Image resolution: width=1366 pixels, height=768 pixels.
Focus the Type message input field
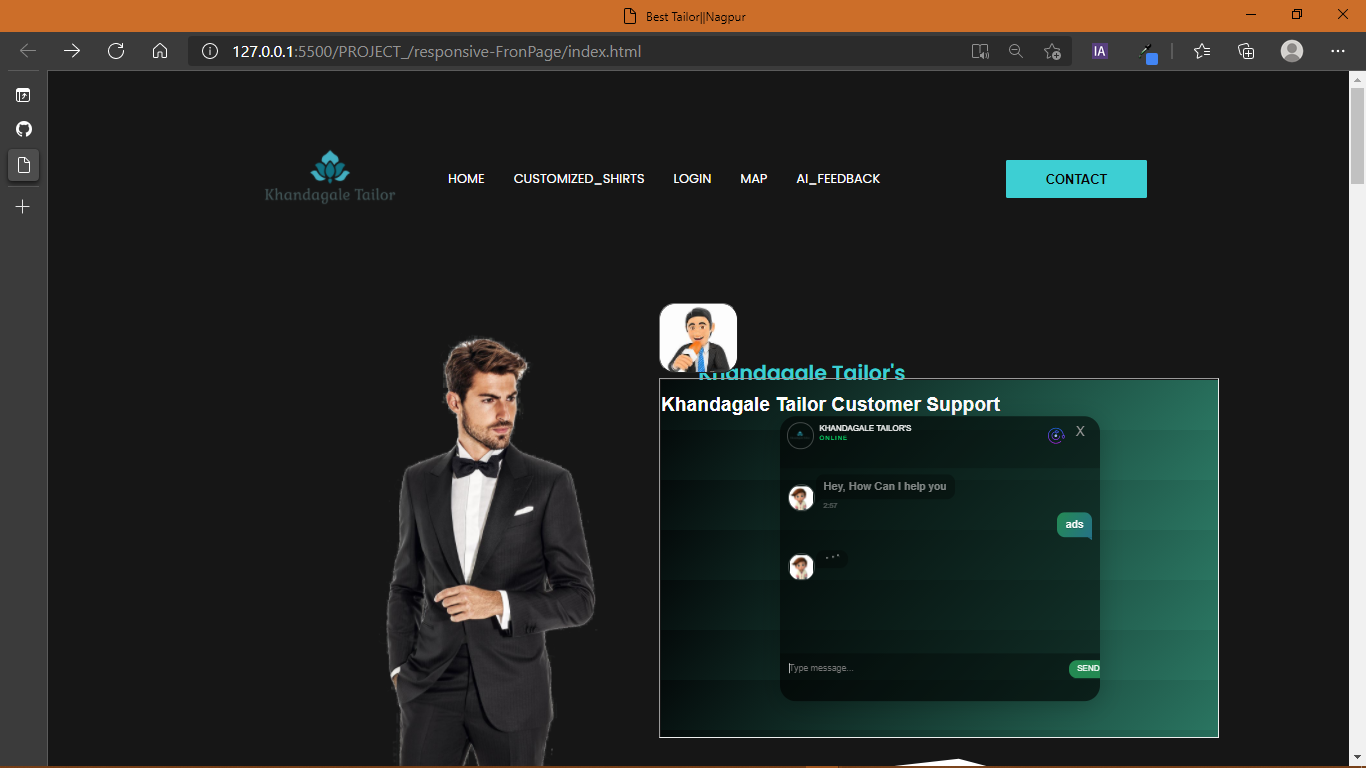(x=925, y=668)
